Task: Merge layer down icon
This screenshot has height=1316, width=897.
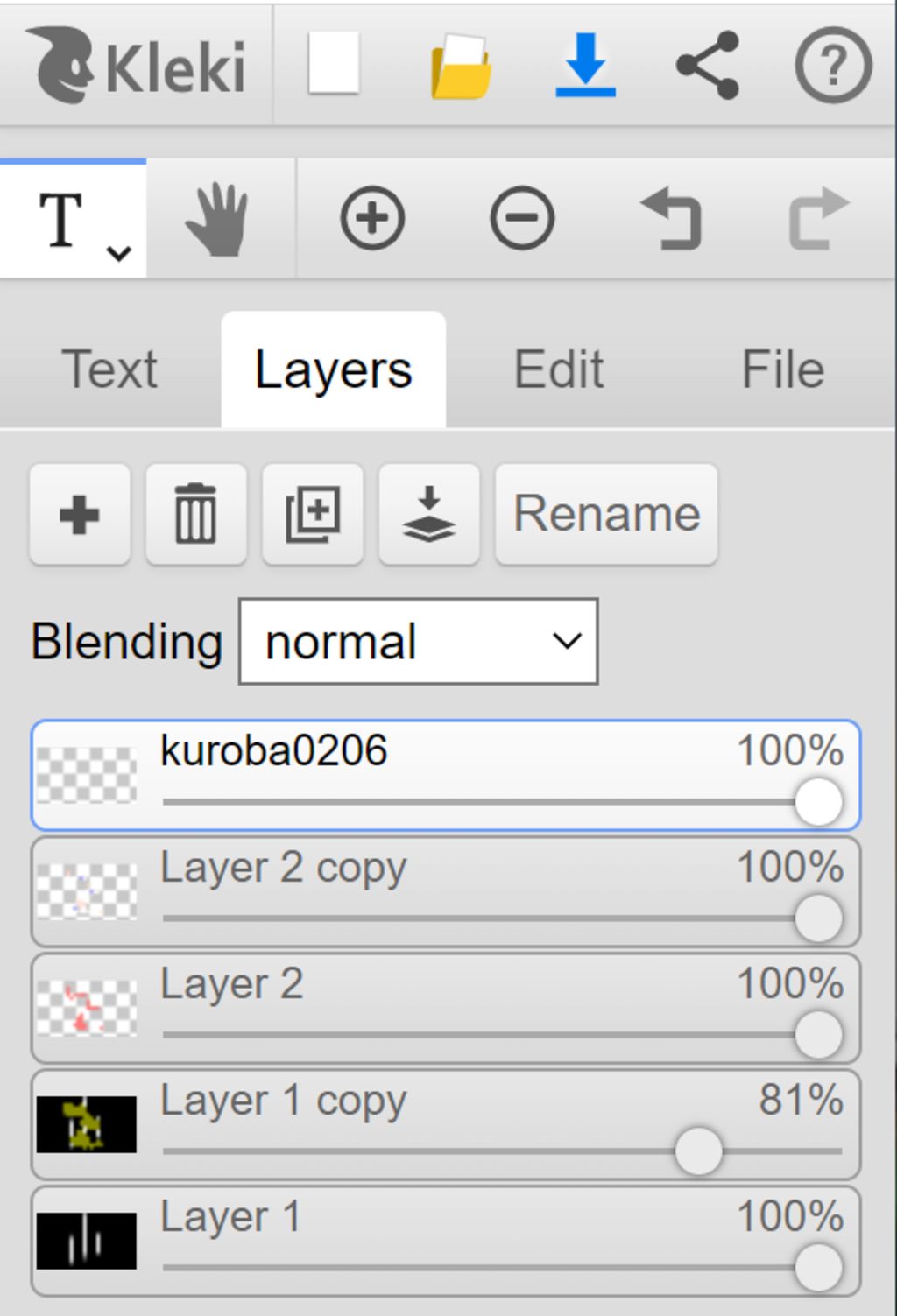Action: (x=428, y=514)
